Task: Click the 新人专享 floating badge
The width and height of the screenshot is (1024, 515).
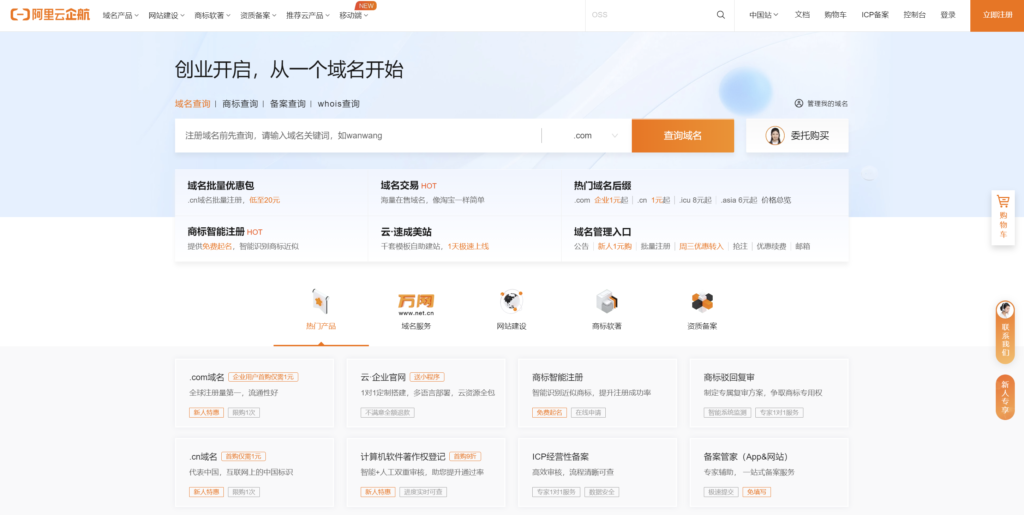Action: (x=1005, y=397)
